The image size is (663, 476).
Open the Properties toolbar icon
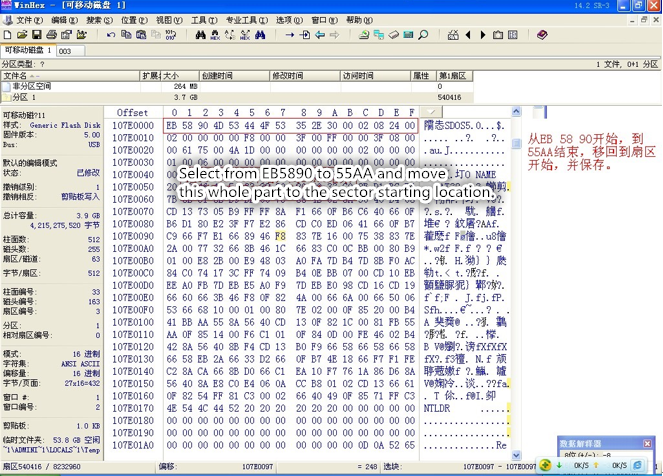pos(66,35)
